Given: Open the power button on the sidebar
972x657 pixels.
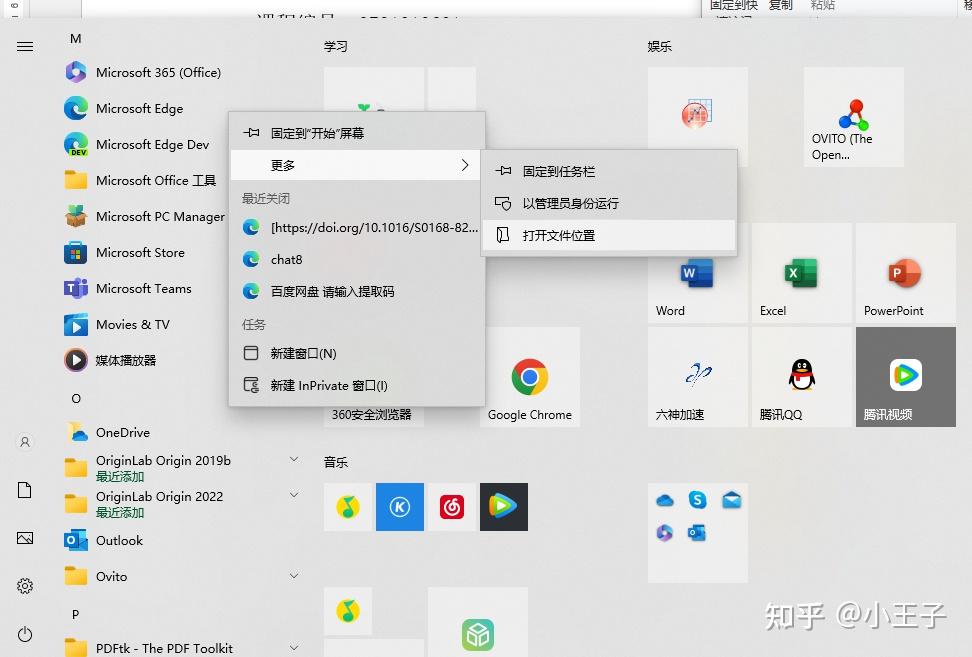Looking at the screenshot, I should (25, 634).
